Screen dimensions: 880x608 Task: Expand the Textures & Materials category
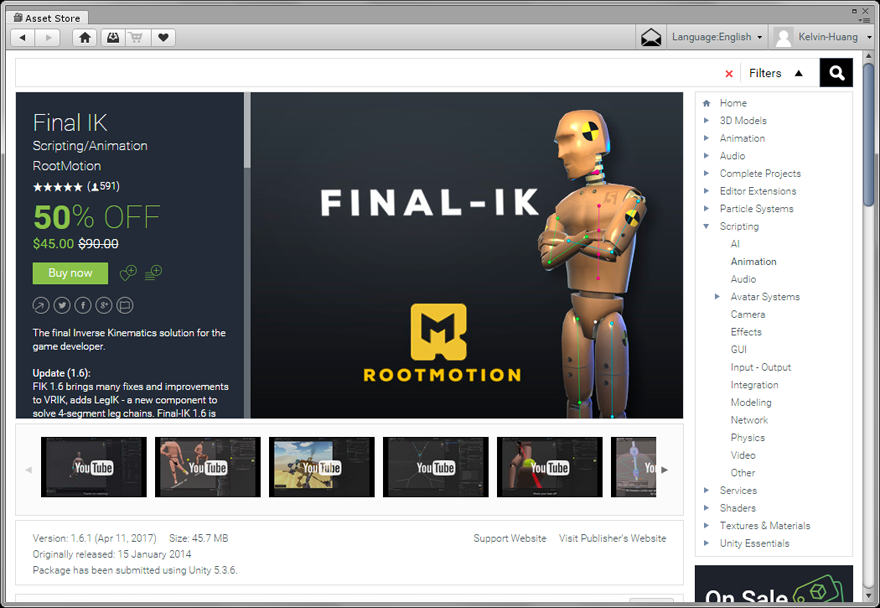(706, 525)
